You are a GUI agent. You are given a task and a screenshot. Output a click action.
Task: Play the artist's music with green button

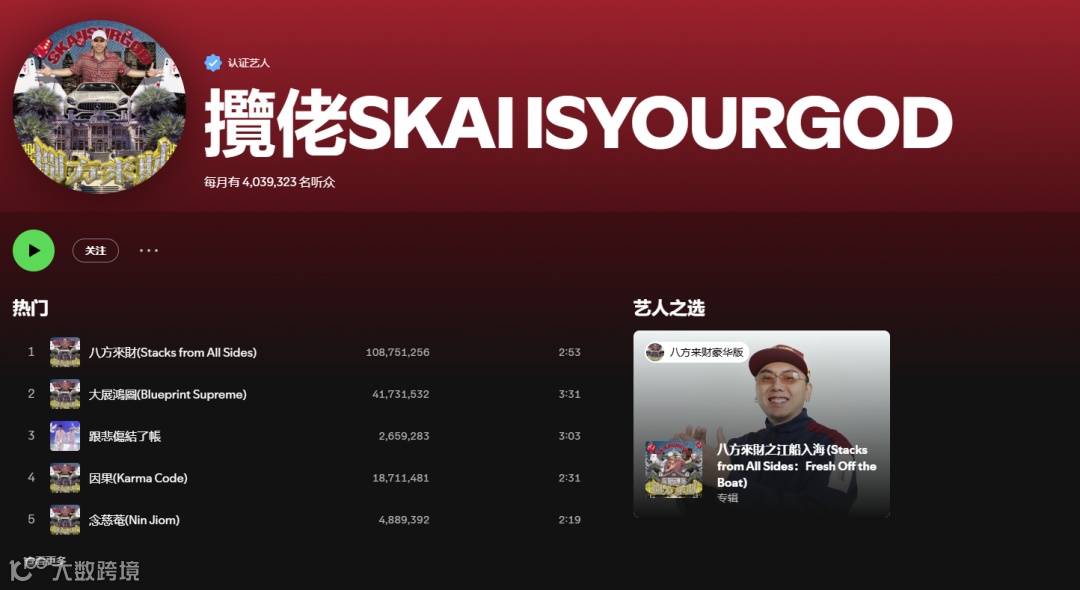click(x=34, y=251)
